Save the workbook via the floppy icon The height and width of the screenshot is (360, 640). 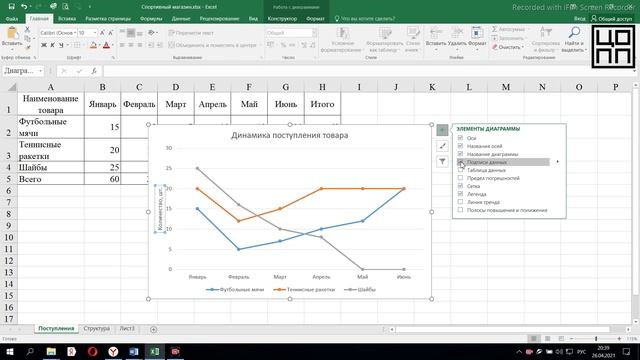(11, 7)
